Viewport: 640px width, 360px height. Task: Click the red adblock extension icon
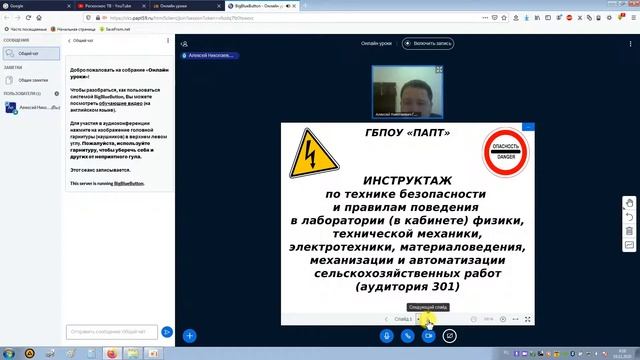(569, 18)
